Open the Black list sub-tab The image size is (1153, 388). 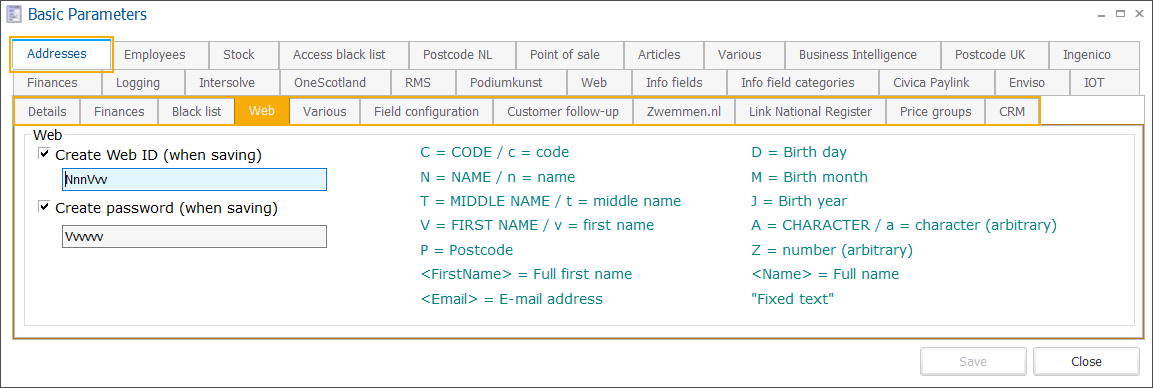pyautogui.click(x=196, y=112)
